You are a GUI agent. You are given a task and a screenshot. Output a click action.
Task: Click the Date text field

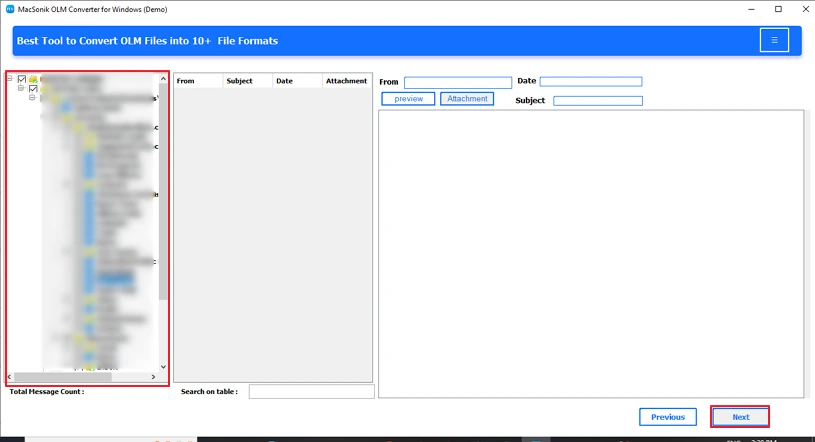590,82
